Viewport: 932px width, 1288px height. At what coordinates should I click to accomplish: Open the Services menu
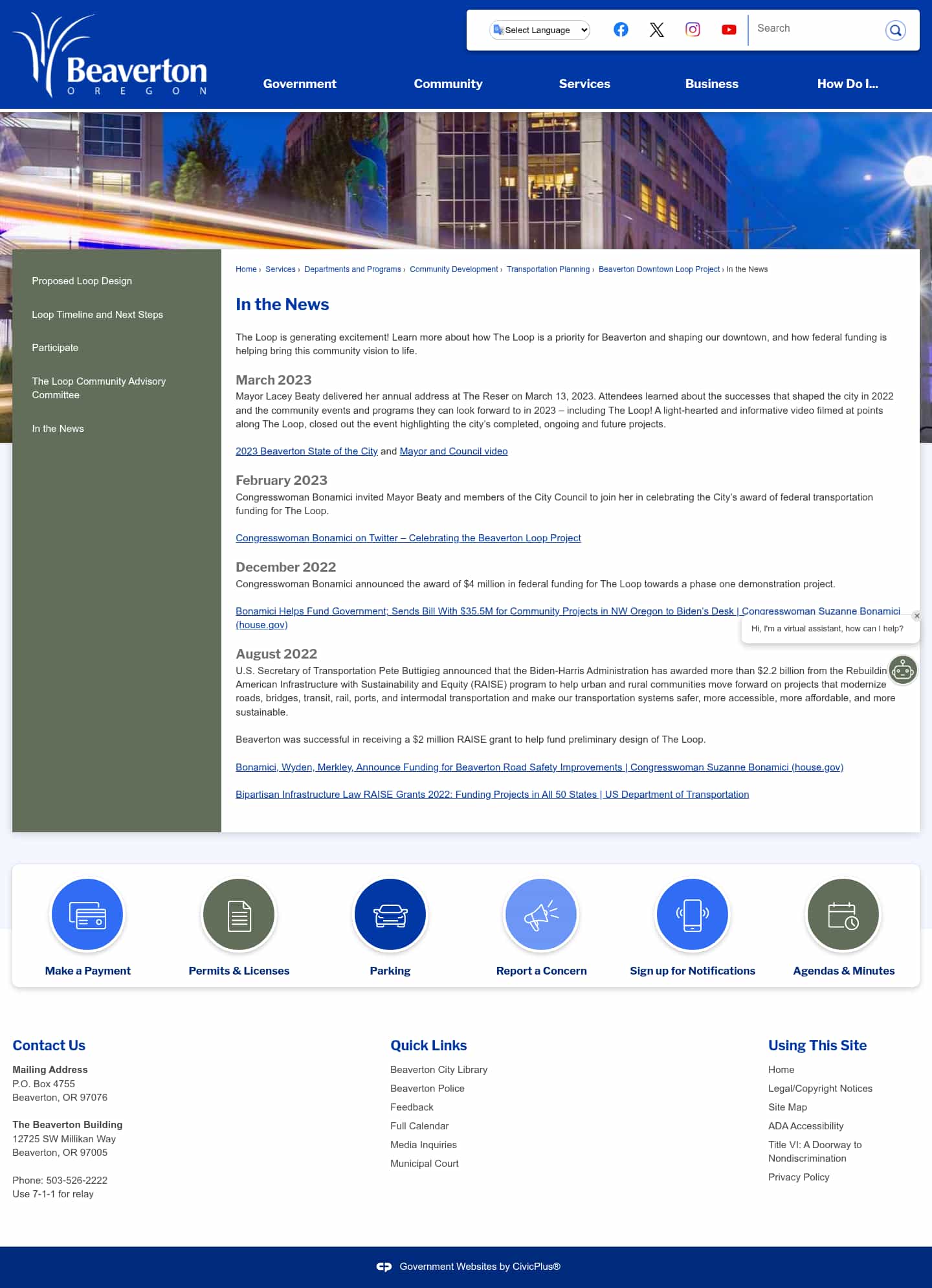tap(584, 84)
